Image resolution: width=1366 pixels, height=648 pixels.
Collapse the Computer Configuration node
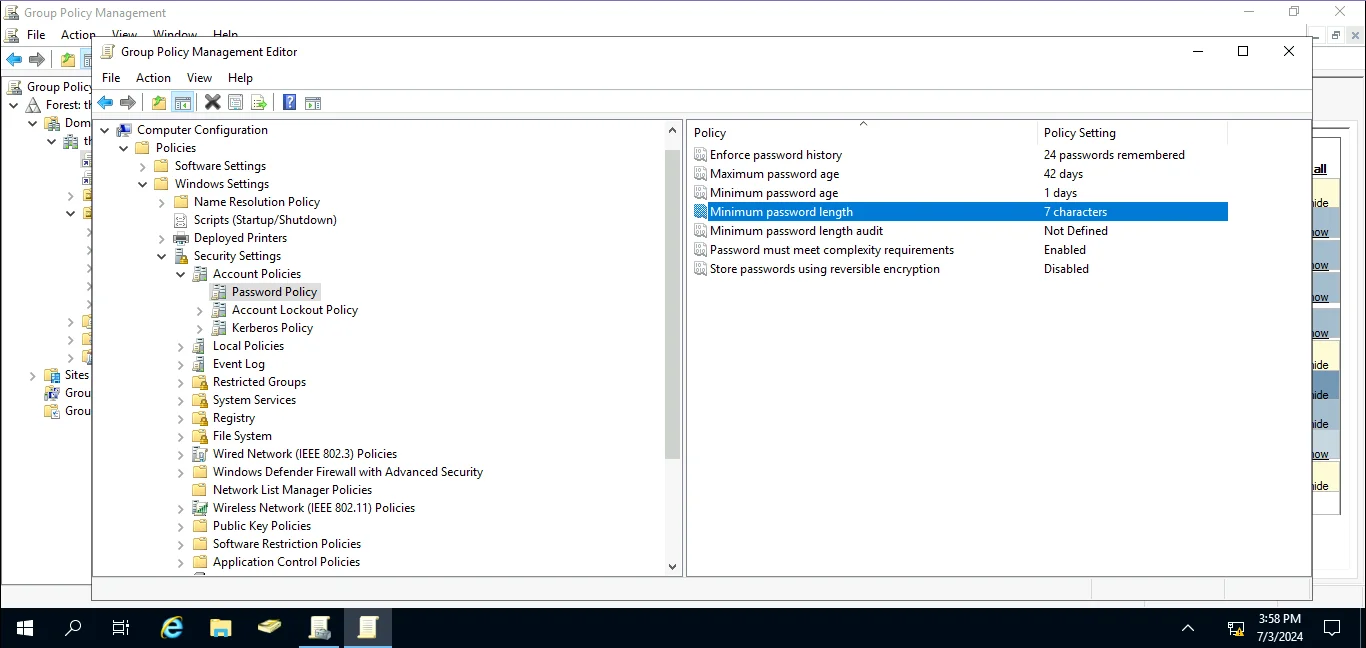click(x=104, y=130)
